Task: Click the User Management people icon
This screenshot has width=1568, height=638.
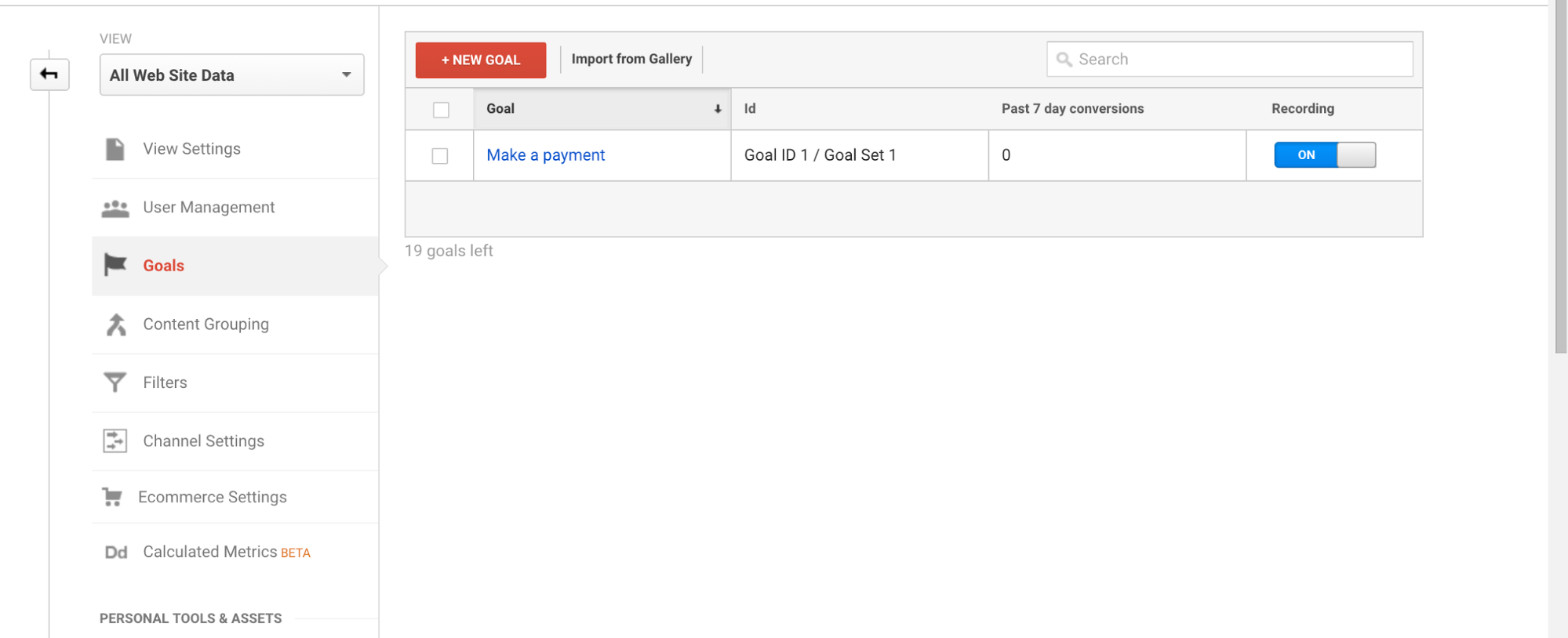Action: tap(115, 208)
